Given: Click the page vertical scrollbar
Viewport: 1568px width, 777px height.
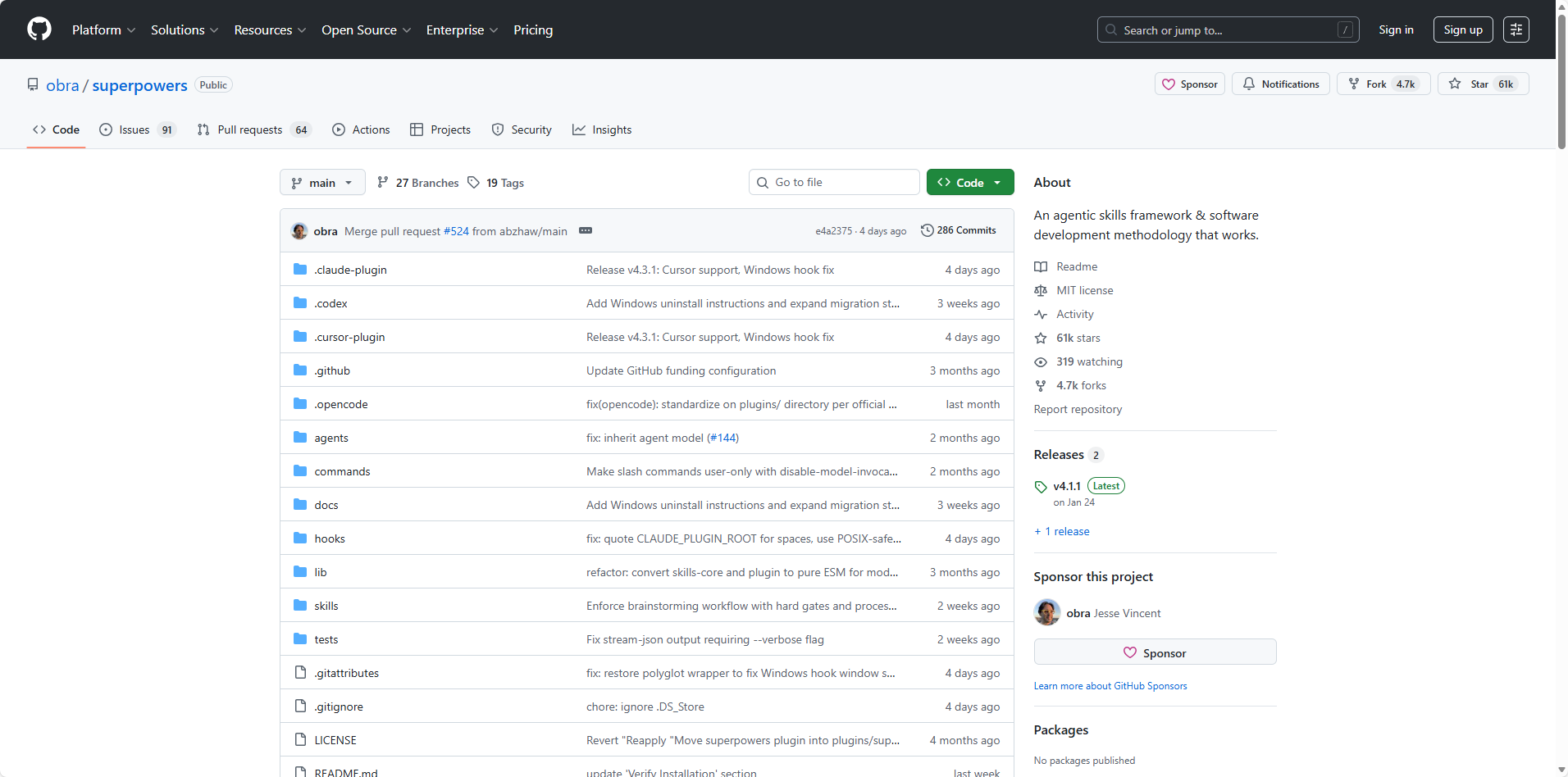Looking at the screenshot, I should pos(1561,82).
